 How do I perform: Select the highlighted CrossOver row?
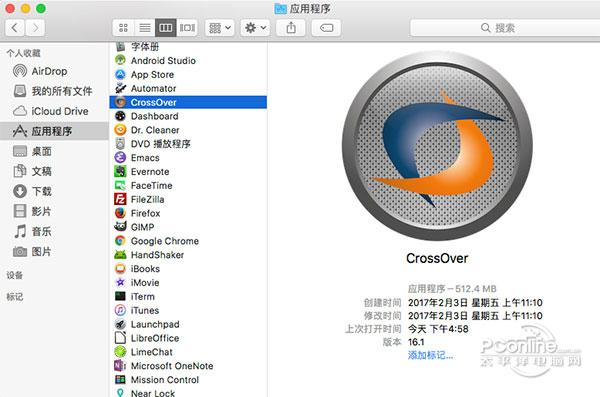(x=188, y=102)
